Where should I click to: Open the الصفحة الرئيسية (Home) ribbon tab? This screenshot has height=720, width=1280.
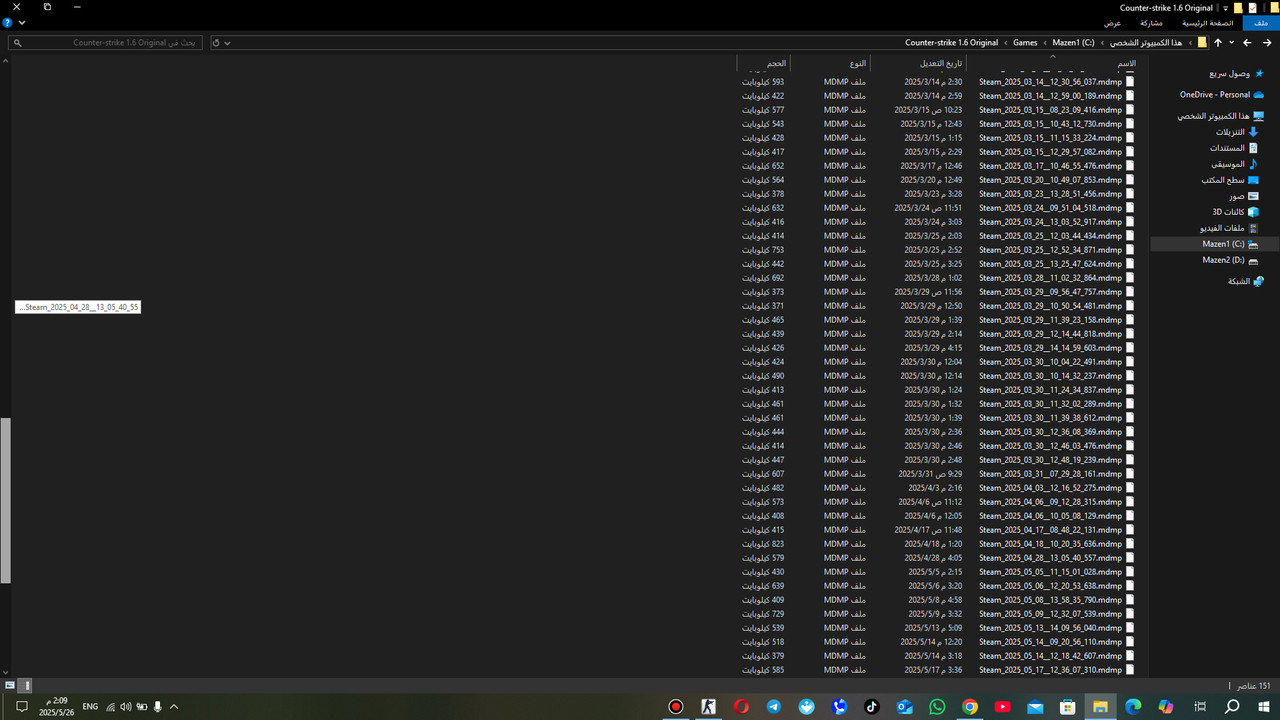(x=1207, y=22)
